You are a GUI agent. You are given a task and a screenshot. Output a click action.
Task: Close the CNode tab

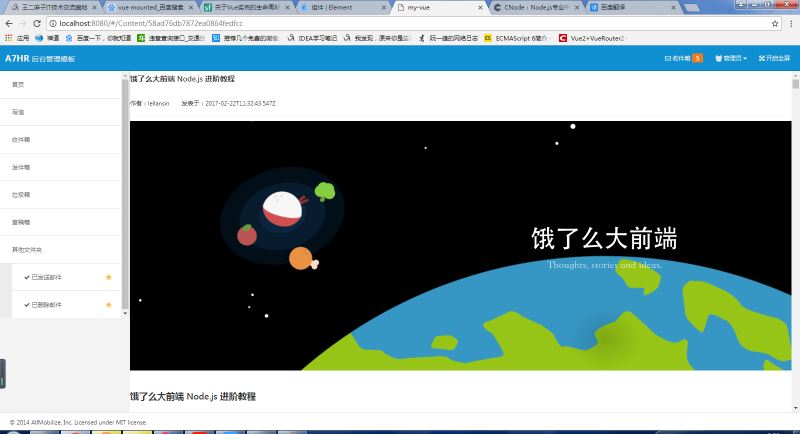pos(577,8)
